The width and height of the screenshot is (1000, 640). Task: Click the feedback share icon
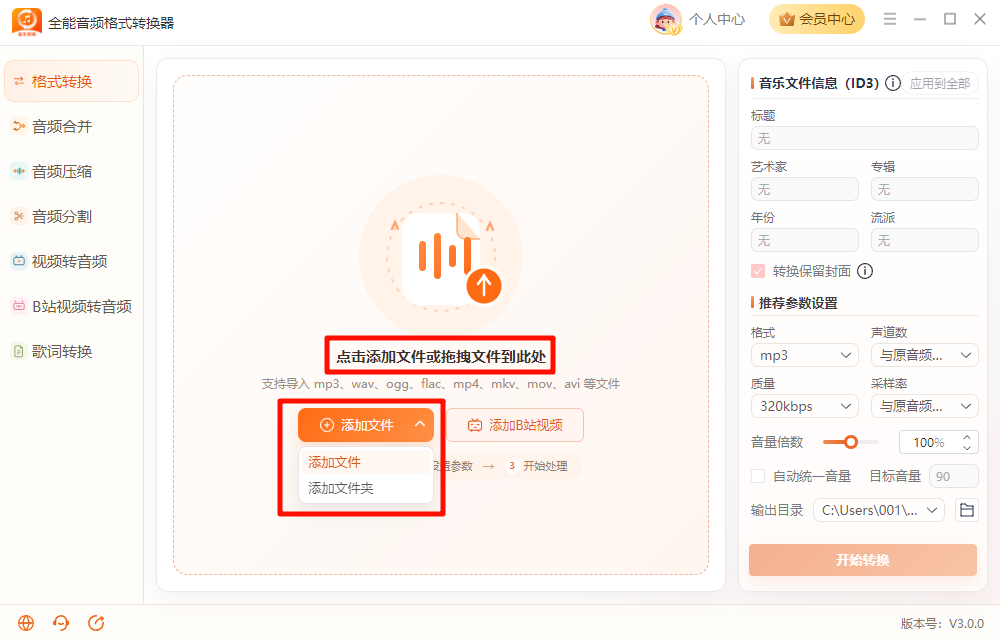pos(96,623)
